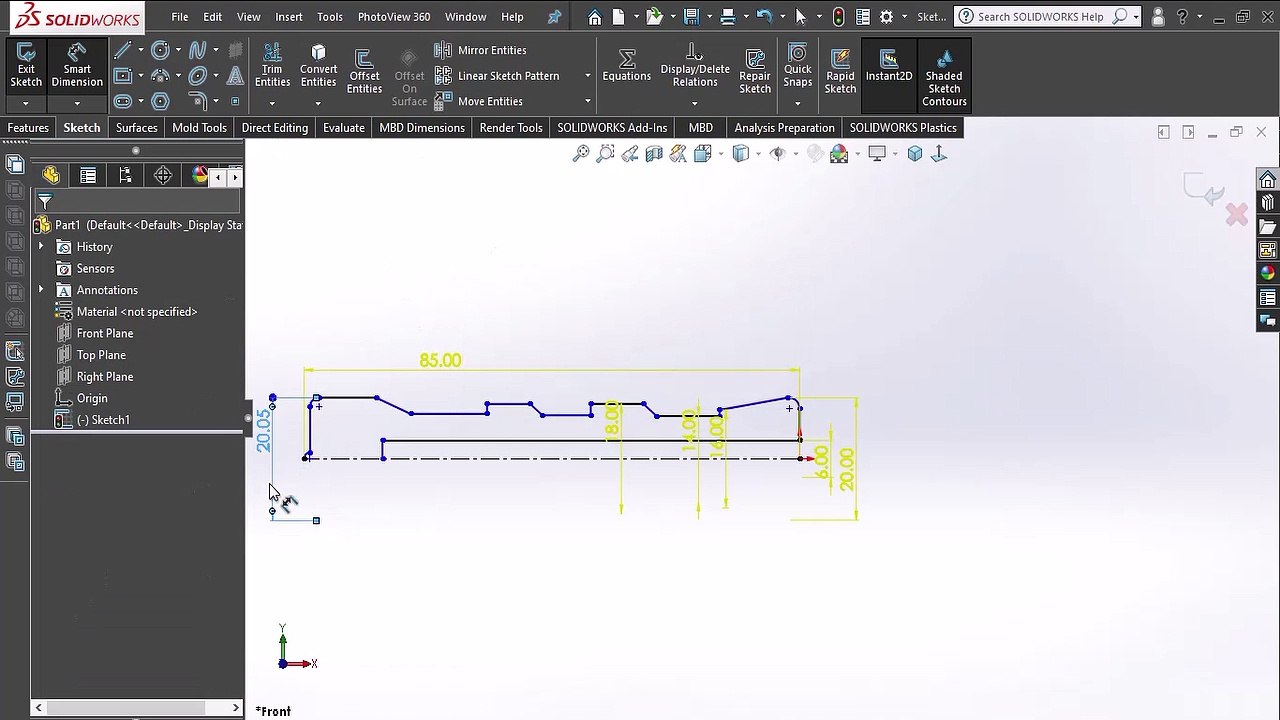Toggle Shaded Sketch Contours
Viewport: 1280px width, 720px height.
tap(944, 77)
